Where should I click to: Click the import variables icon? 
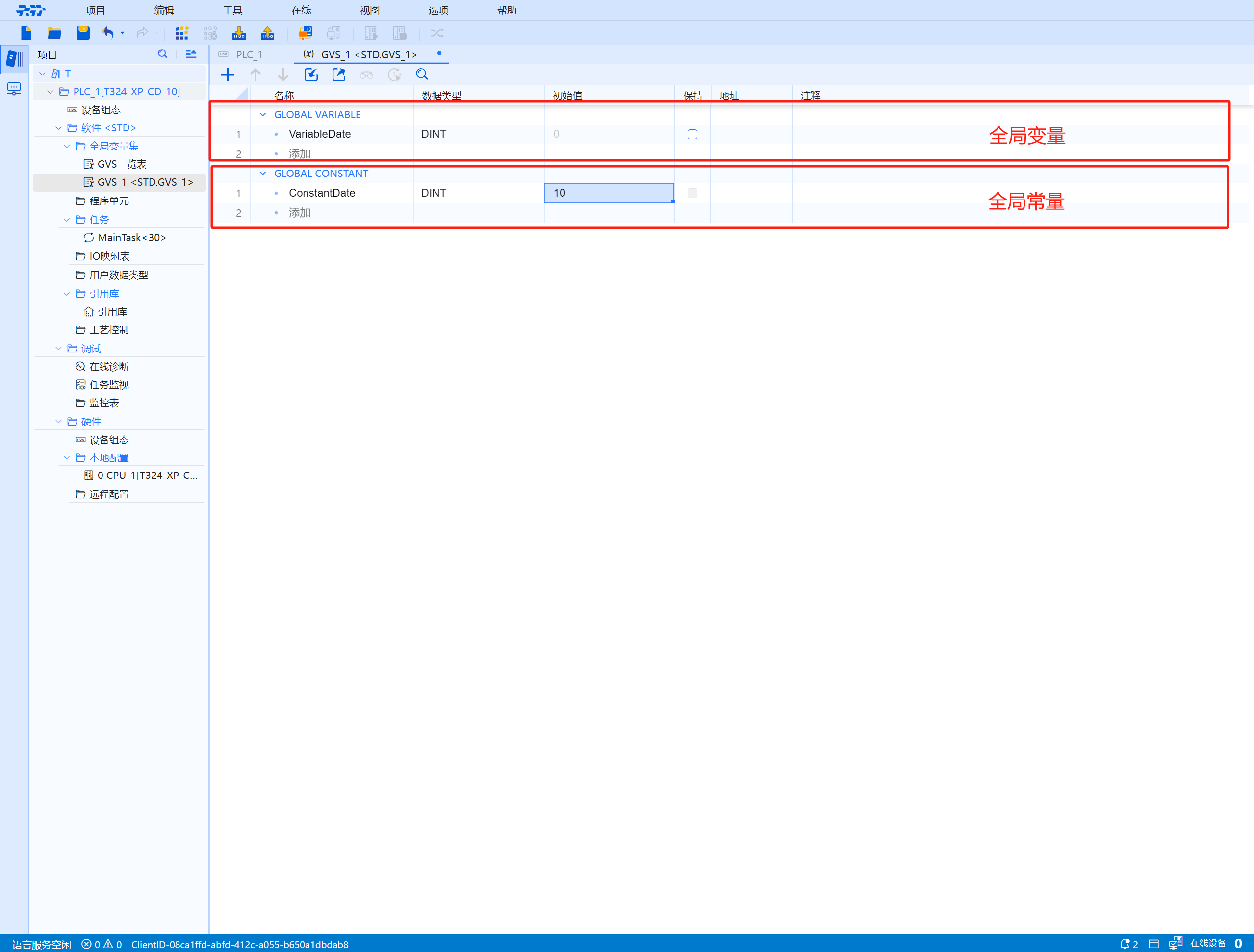[310, 75]
